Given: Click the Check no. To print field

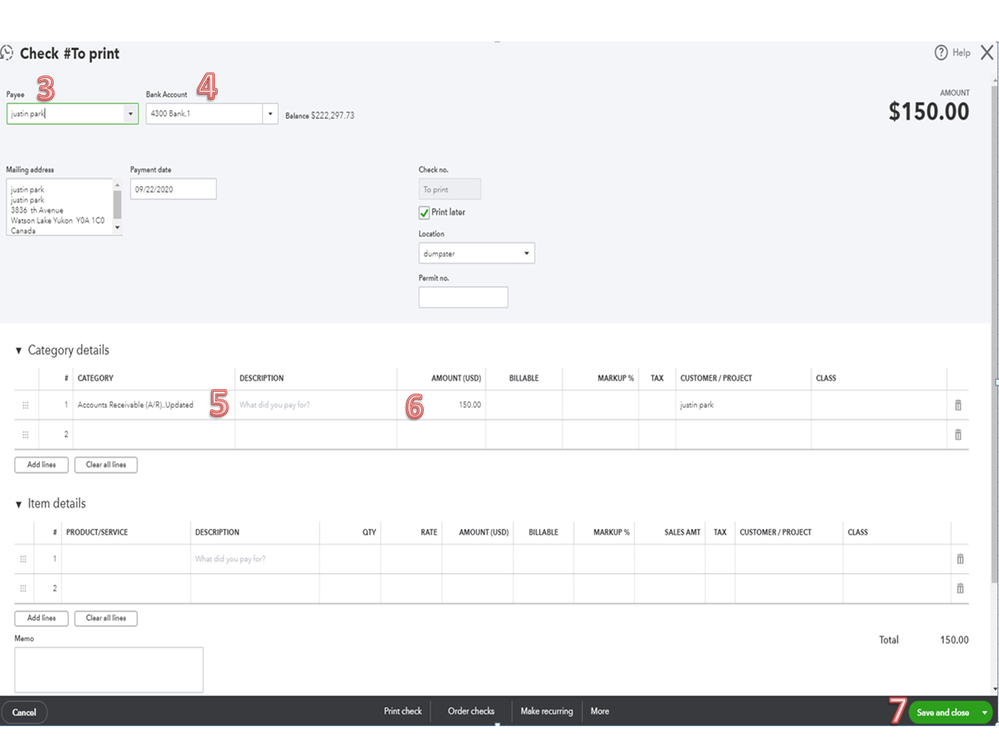Looking at the screenshot, I should (x=450, y=189).
